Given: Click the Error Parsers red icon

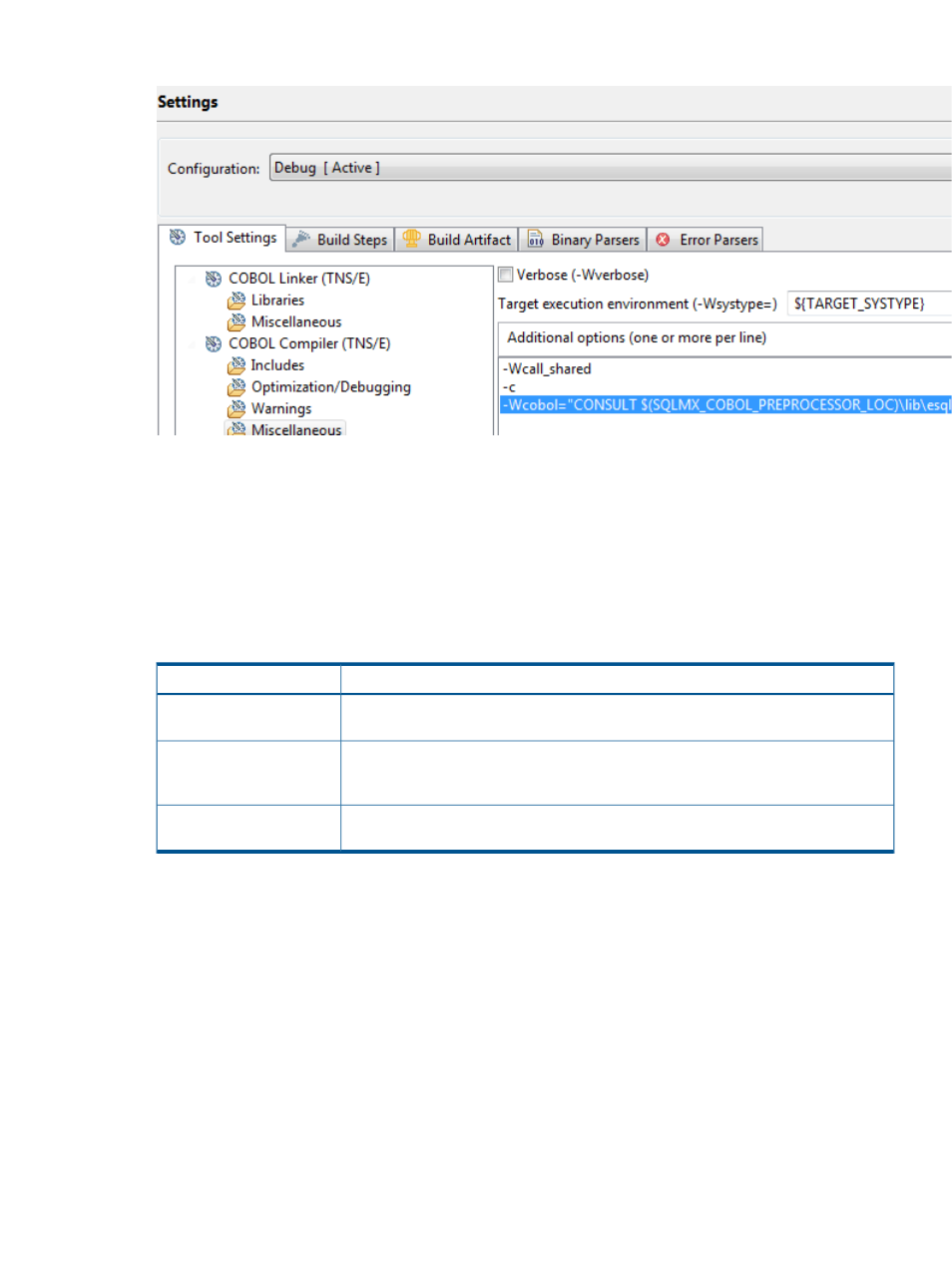Looking at the screenshot, I should click(663, 240).
